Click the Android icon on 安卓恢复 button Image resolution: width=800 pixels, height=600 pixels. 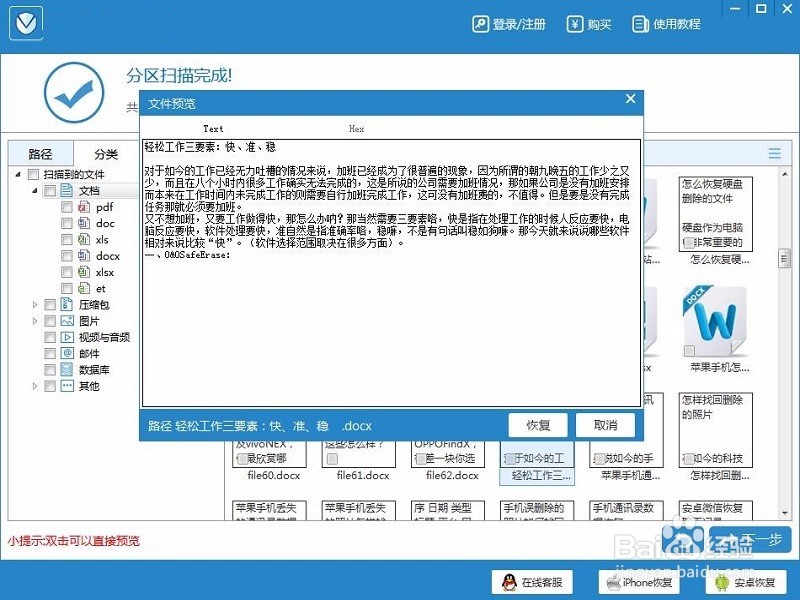click(720, 582)
